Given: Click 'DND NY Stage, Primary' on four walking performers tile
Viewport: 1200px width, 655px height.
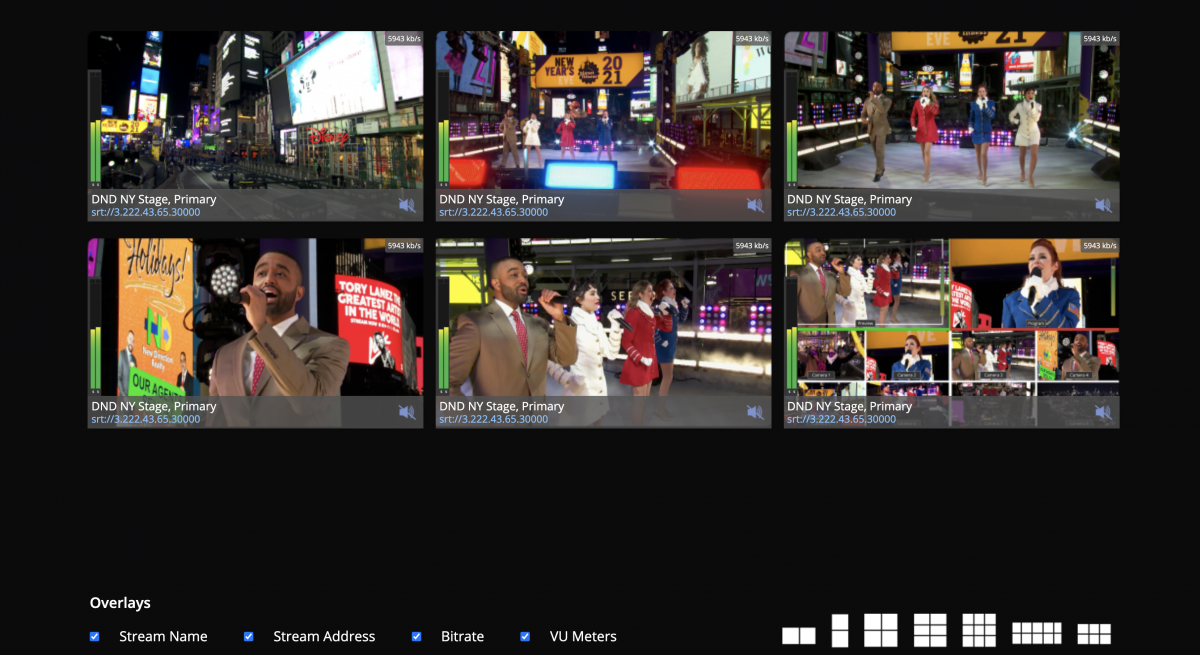Looking at the screenshot, I should point(850,199).
